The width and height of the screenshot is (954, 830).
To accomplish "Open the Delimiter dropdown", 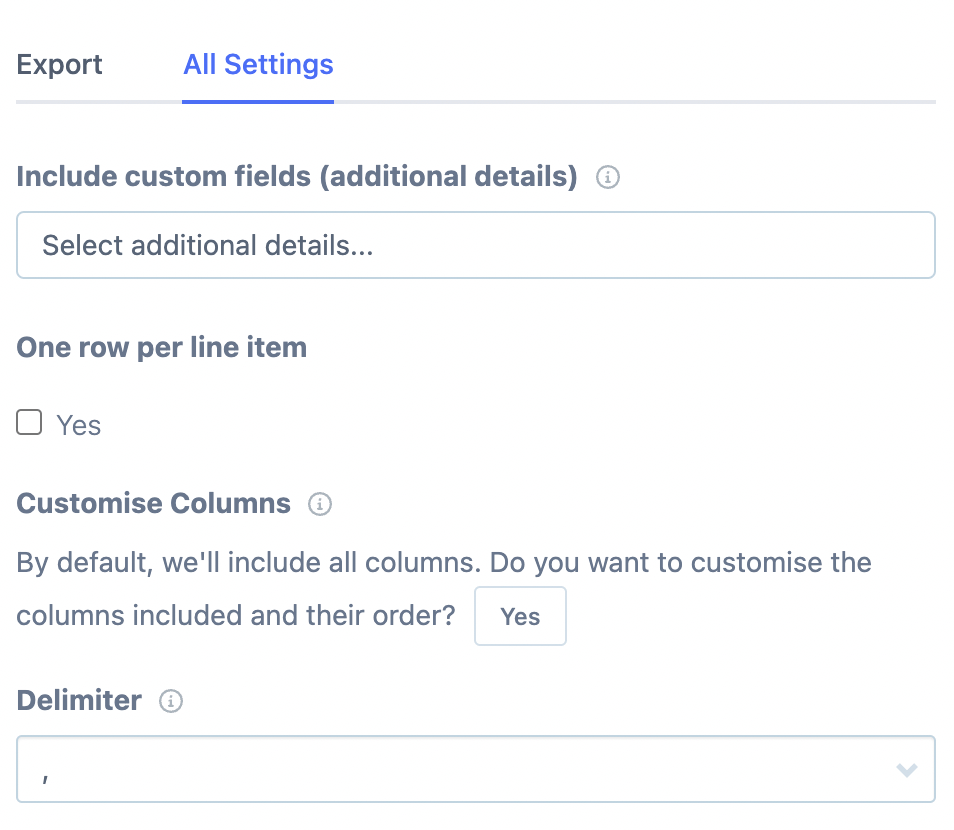I will click(x=476, y=769).
